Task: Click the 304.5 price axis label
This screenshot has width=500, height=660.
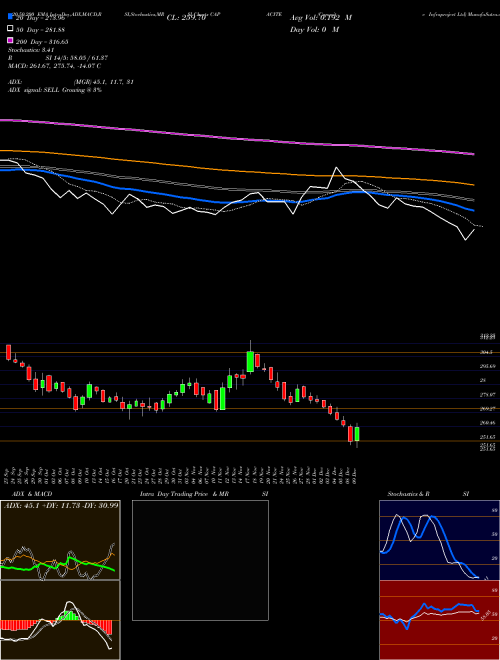Action: click(x=486, y=352)
